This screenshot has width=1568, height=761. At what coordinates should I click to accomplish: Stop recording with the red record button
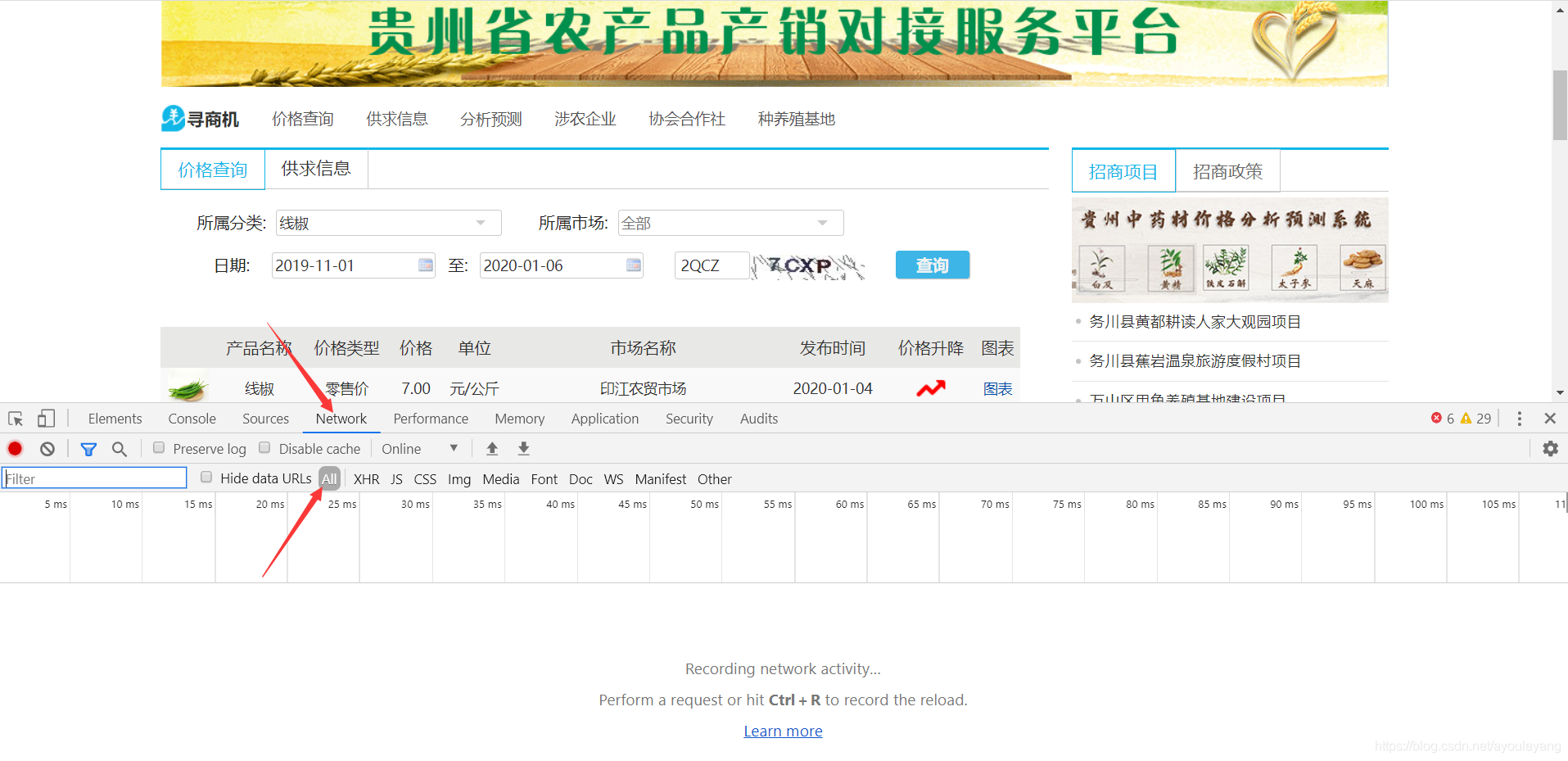click(x=15, y=449)
